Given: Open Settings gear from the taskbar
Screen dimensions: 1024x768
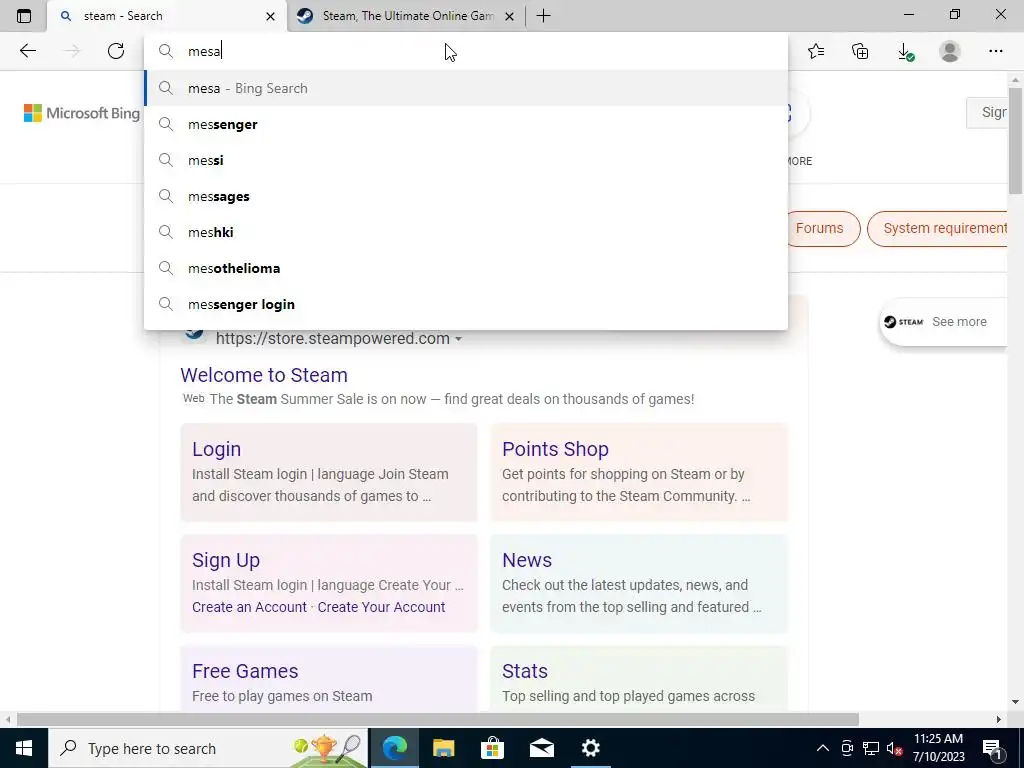Looking at the screenshot, I should coord(590,748).
